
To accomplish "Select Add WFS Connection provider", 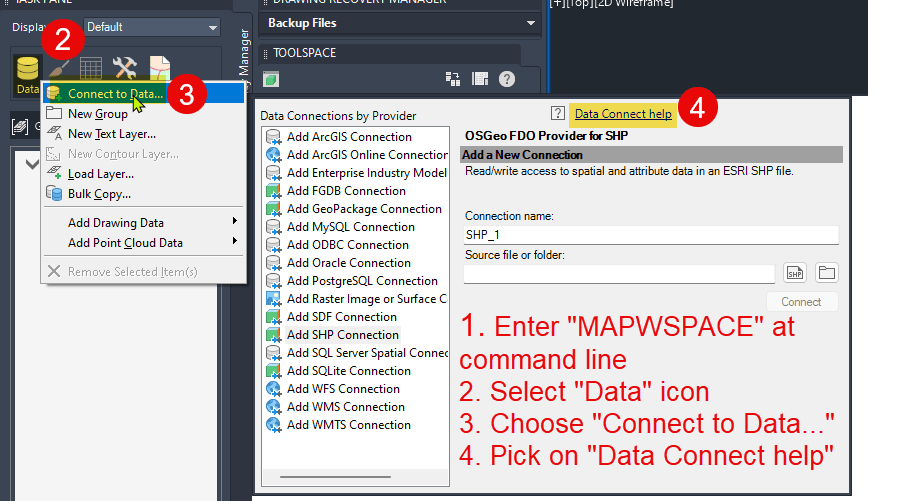I will tap(343, 389).
